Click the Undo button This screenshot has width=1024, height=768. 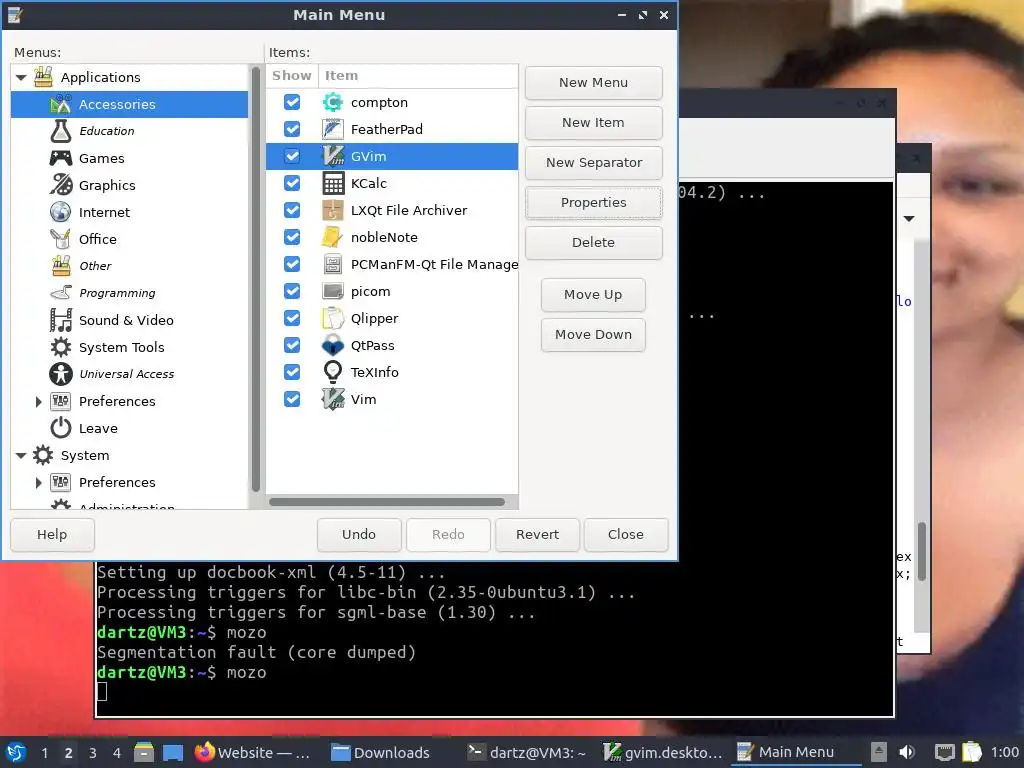point(359,534)
